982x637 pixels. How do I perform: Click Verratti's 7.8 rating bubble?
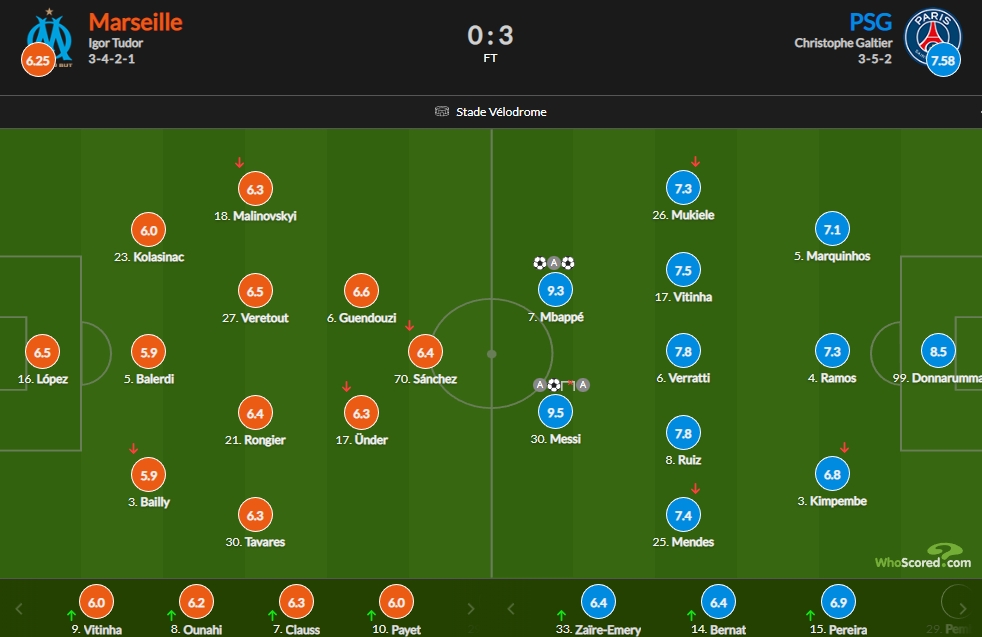pos(683,351)
